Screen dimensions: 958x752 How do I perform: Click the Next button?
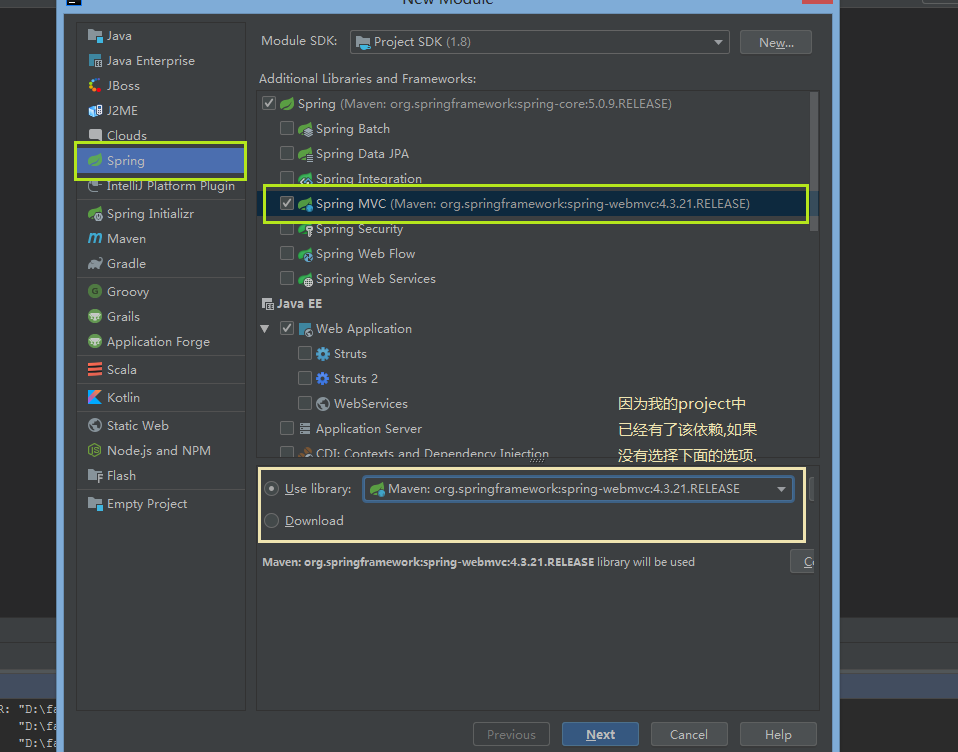tap(600, 734)
